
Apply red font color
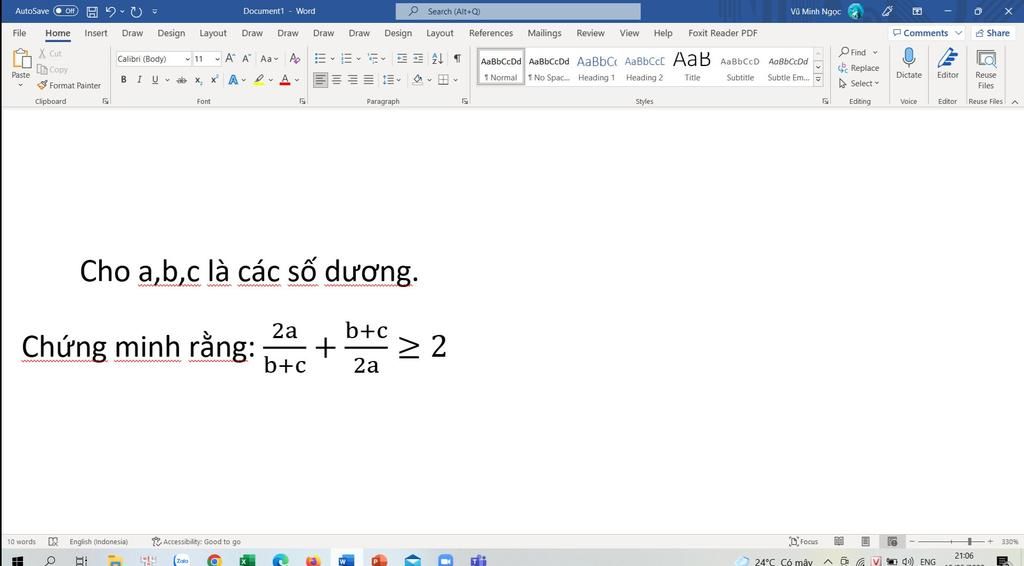(x=285, y=80)
